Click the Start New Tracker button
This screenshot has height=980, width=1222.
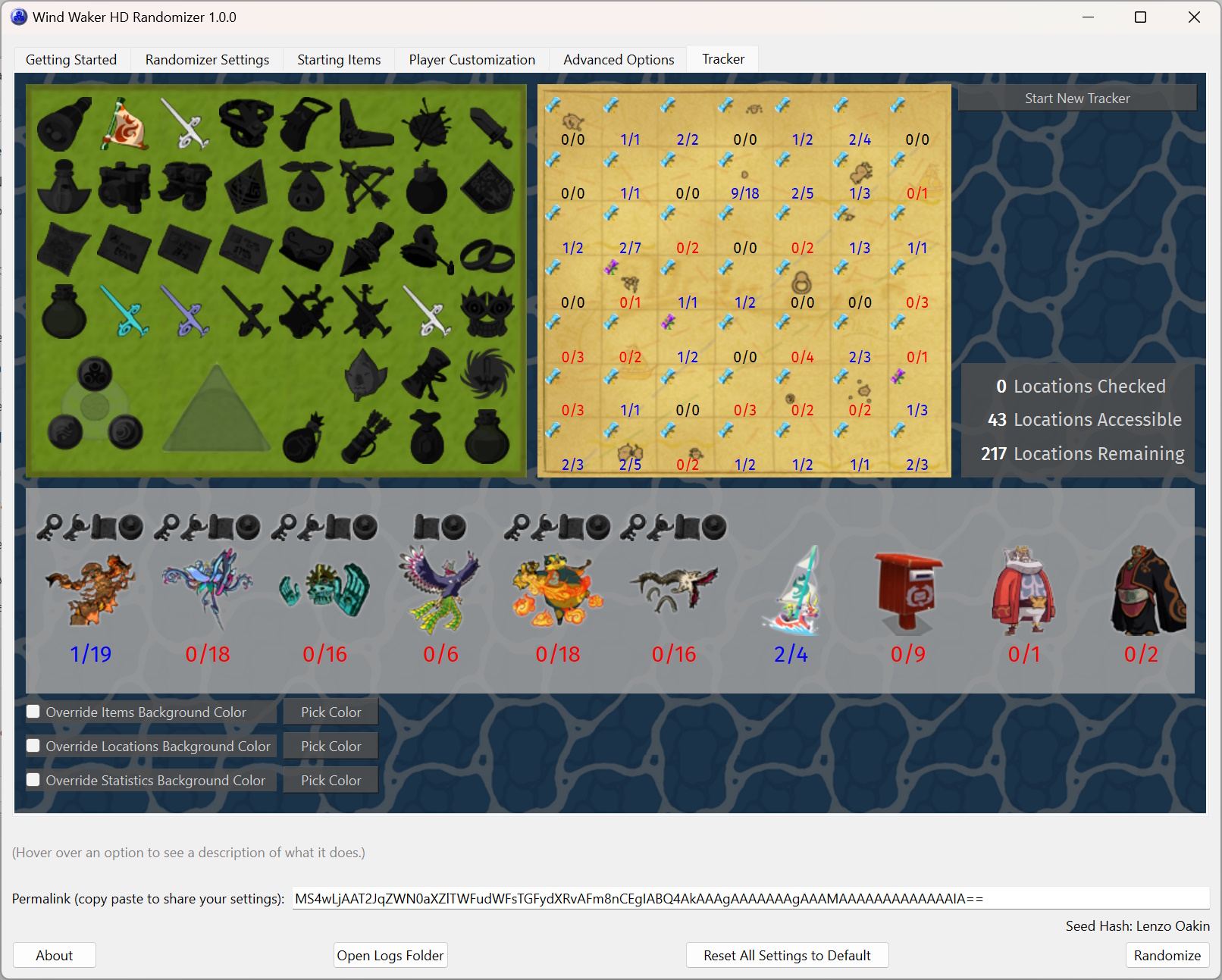click(1077, 99)
